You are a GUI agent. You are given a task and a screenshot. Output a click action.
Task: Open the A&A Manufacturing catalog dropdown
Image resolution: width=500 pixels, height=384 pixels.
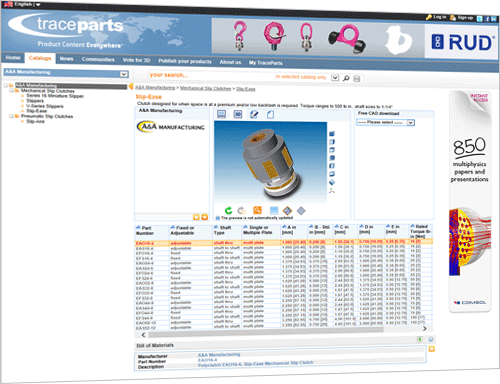[x=66, y=73]
